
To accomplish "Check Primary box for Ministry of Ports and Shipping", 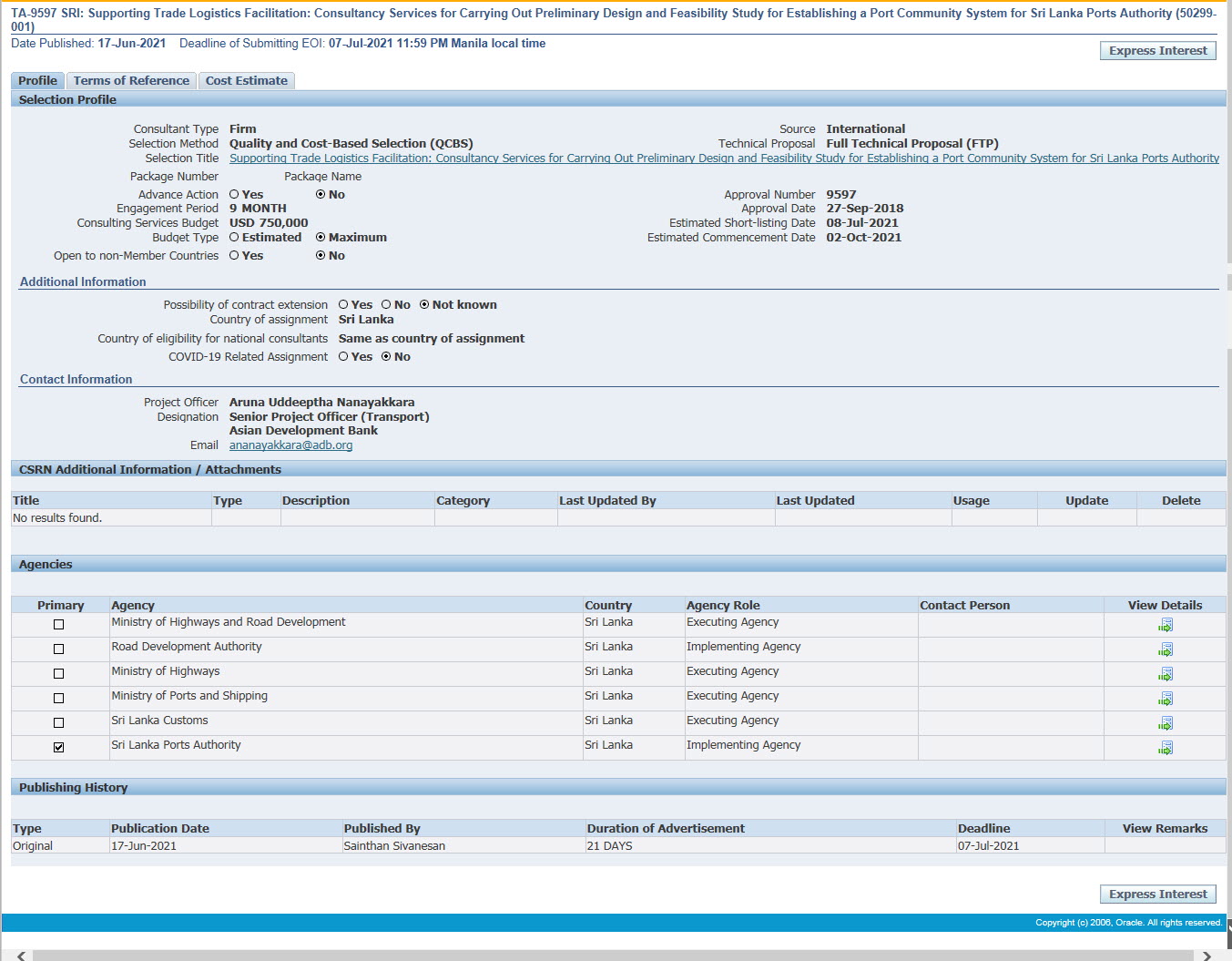I will click(59, 699).
